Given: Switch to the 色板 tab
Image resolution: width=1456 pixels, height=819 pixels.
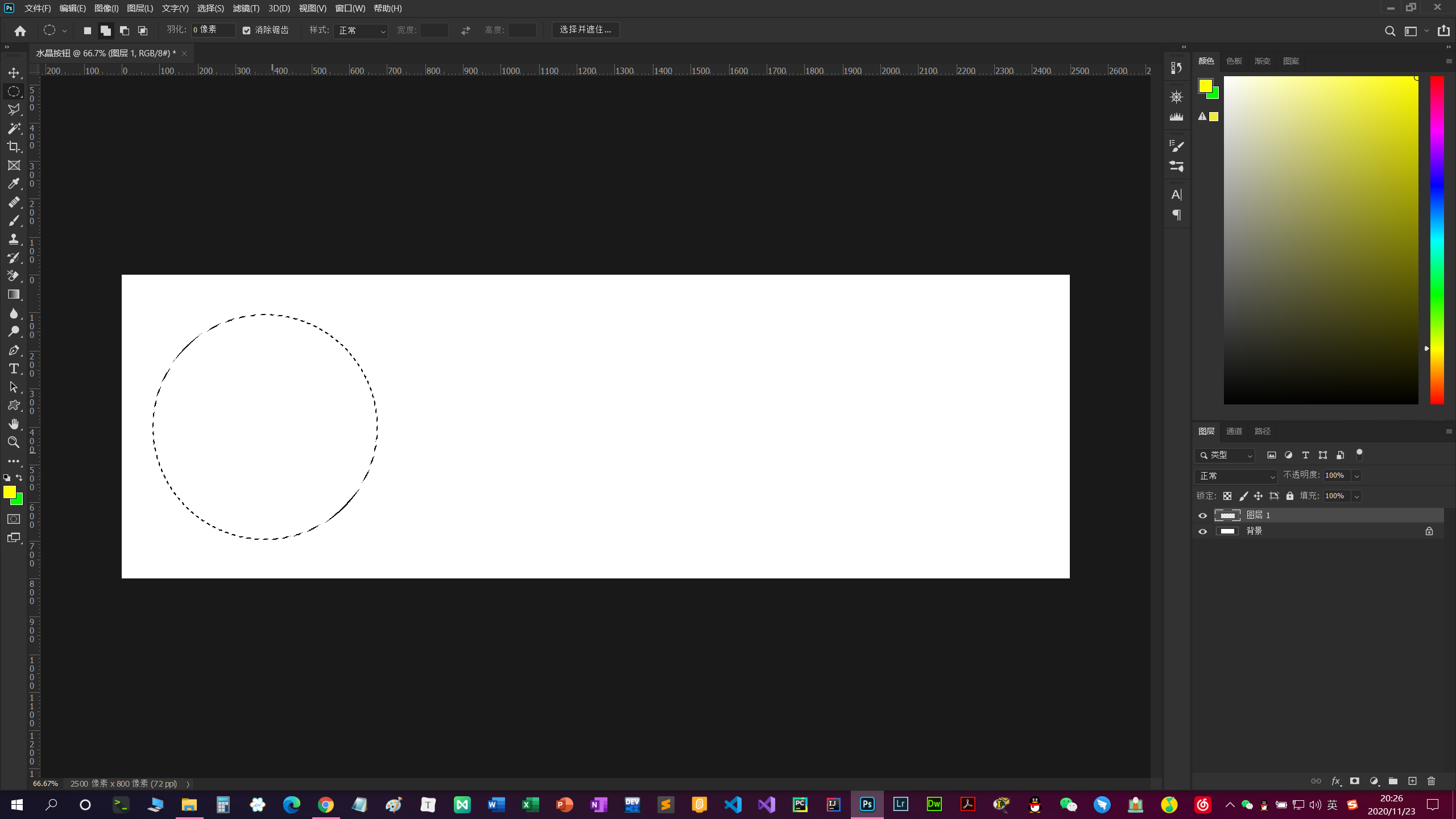Looking at the screenshot, I should pyautogui.click(x=1234, y=61).
